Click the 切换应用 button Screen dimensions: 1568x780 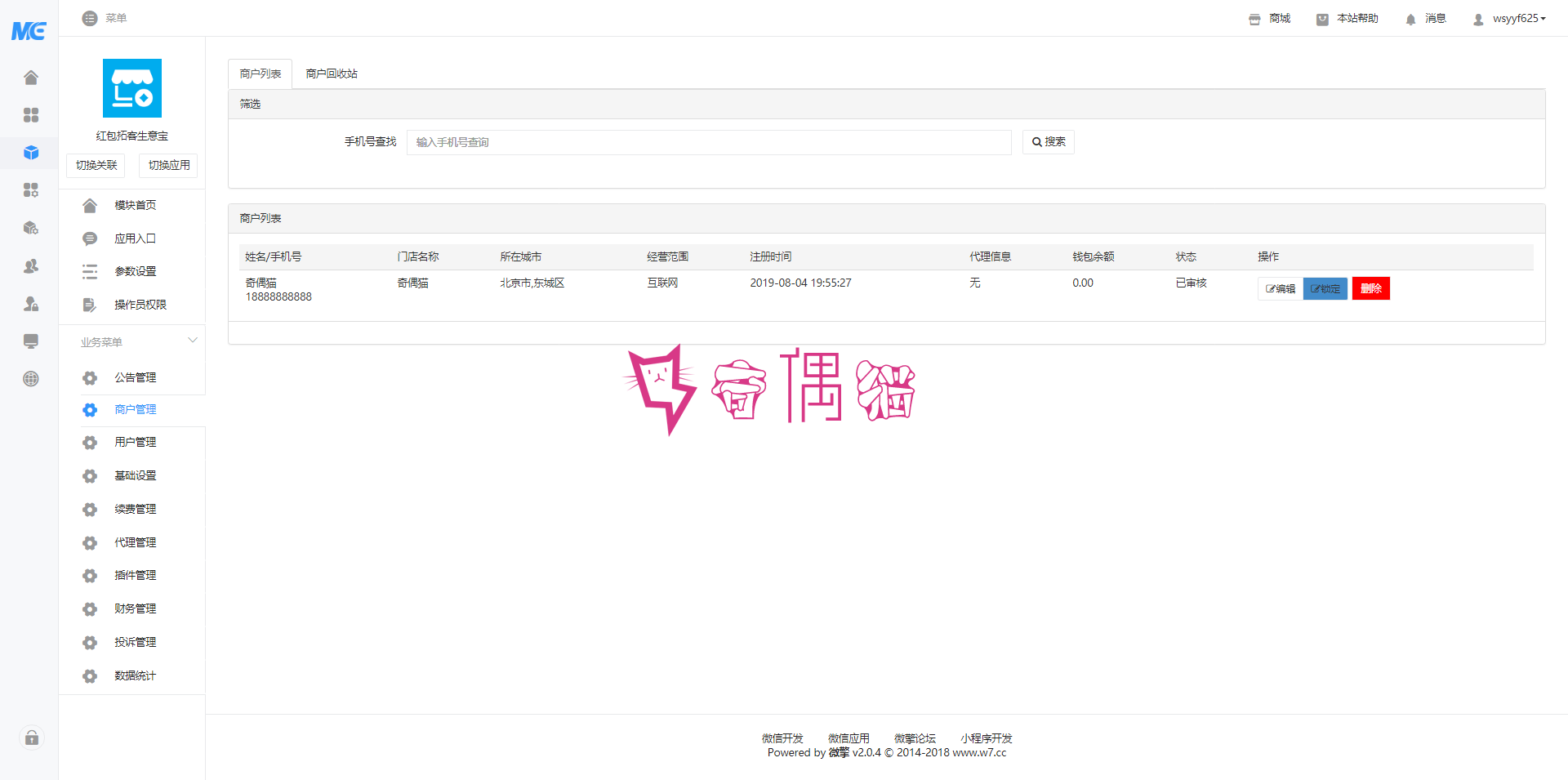click(168, 165)
